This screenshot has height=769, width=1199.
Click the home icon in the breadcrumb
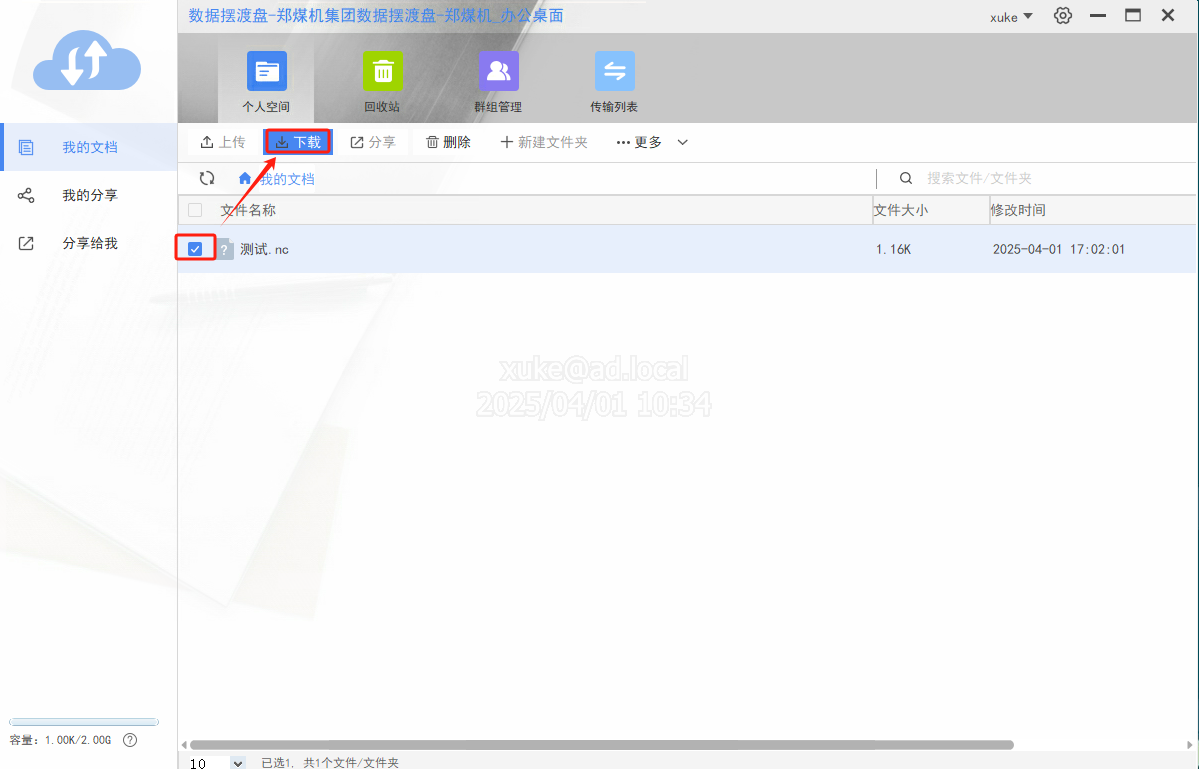tap(245, 178)
